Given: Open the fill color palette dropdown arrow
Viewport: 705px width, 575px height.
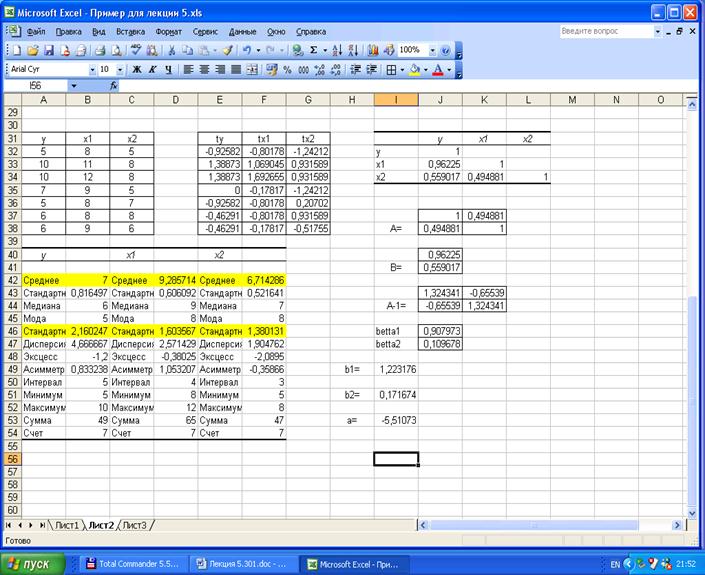Looking at the screenshot, I should 425,70.
